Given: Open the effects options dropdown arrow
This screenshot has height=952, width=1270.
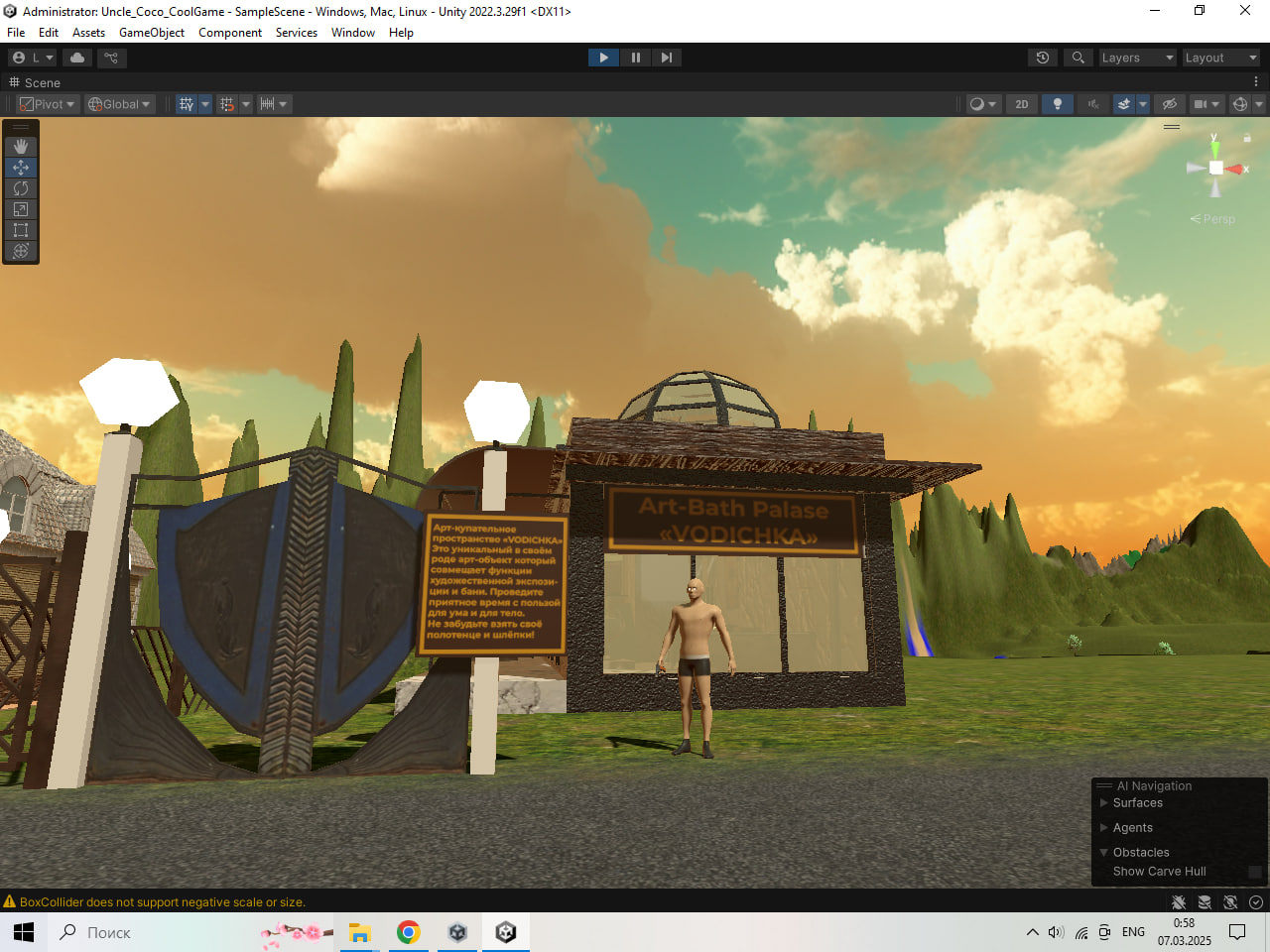Looking at the screenshot, I should (x=1143, y=104).
